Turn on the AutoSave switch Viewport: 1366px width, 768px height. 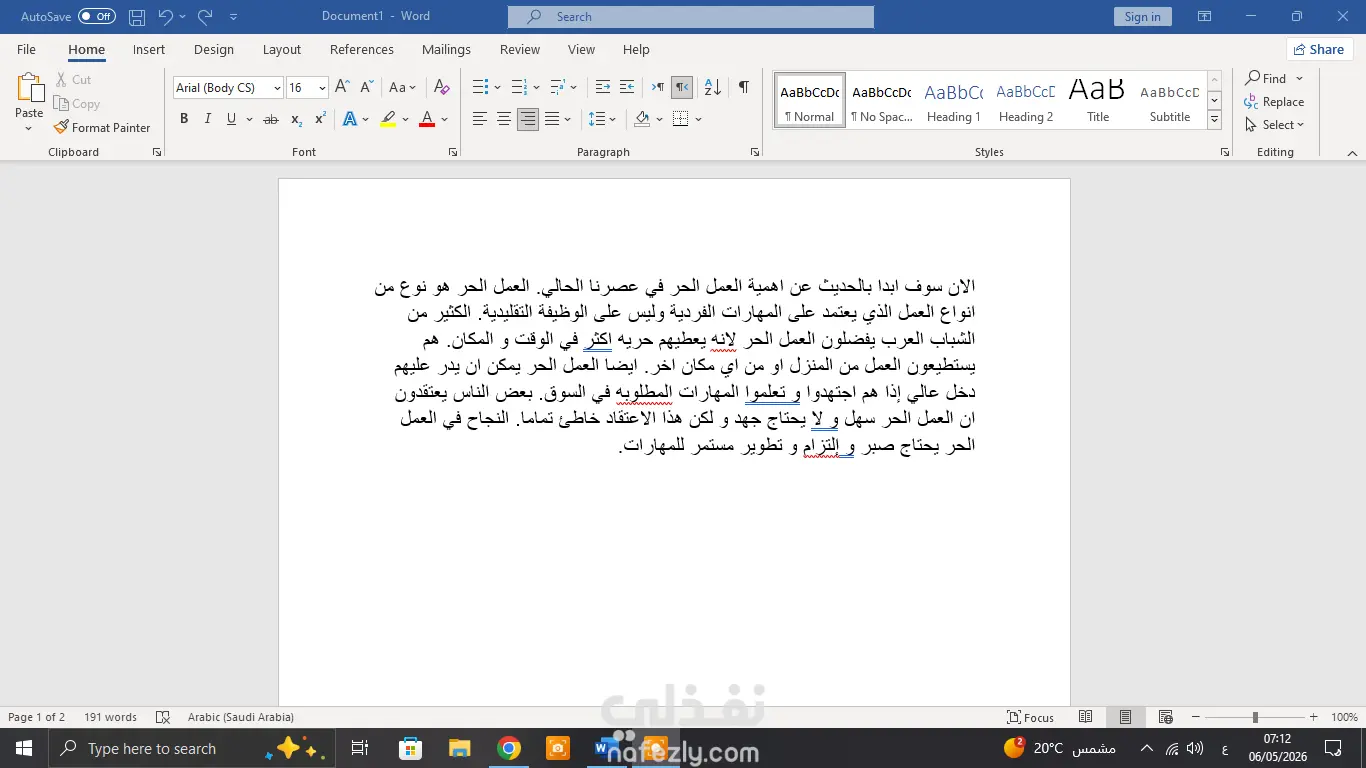(x=97, y=17)
